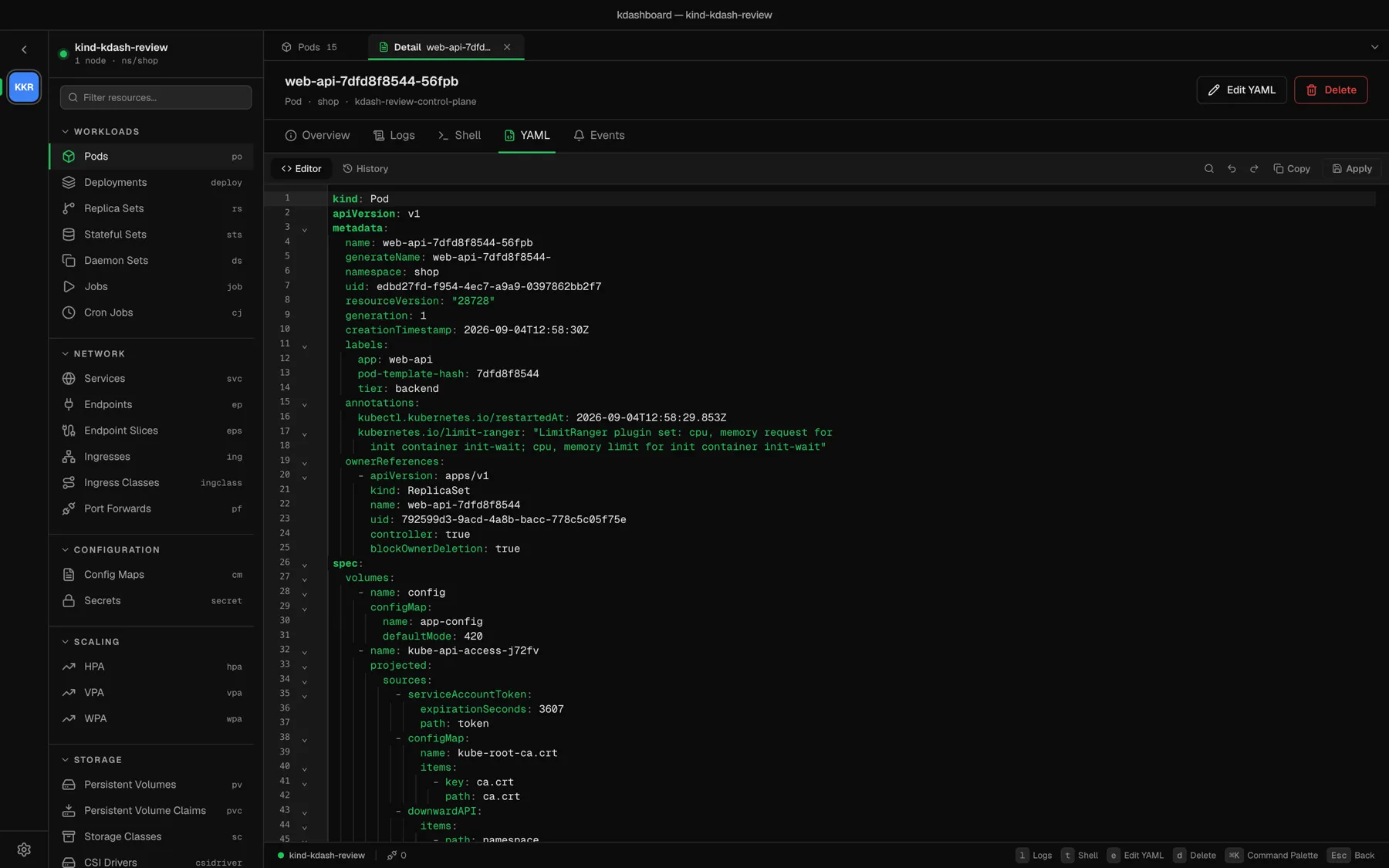
Task: Open the tab list dropdown chevron
Action: pyautogui.click(x=1374, y=47)
